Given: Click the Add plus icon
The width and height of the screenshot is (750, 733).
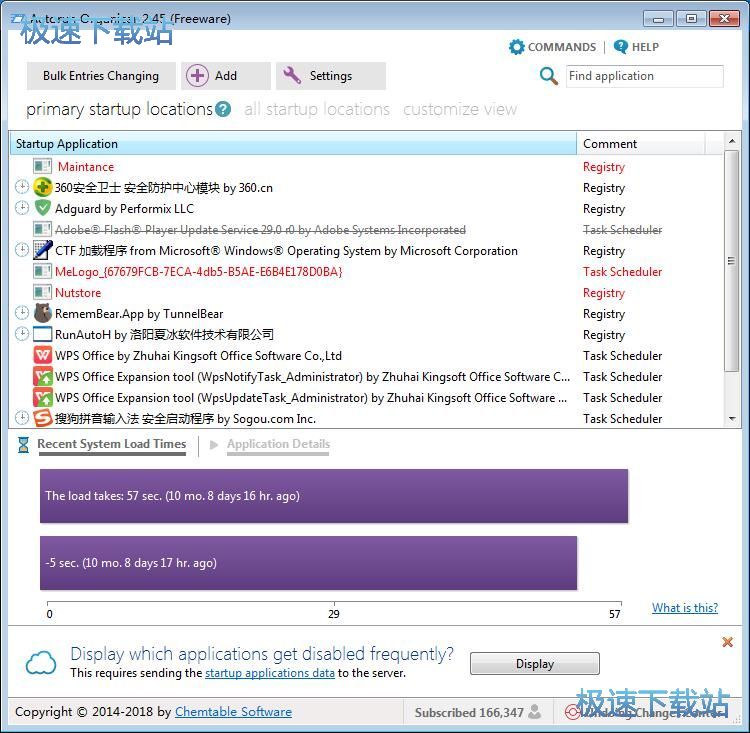Looking at the screenshot, I should (197, 76).
